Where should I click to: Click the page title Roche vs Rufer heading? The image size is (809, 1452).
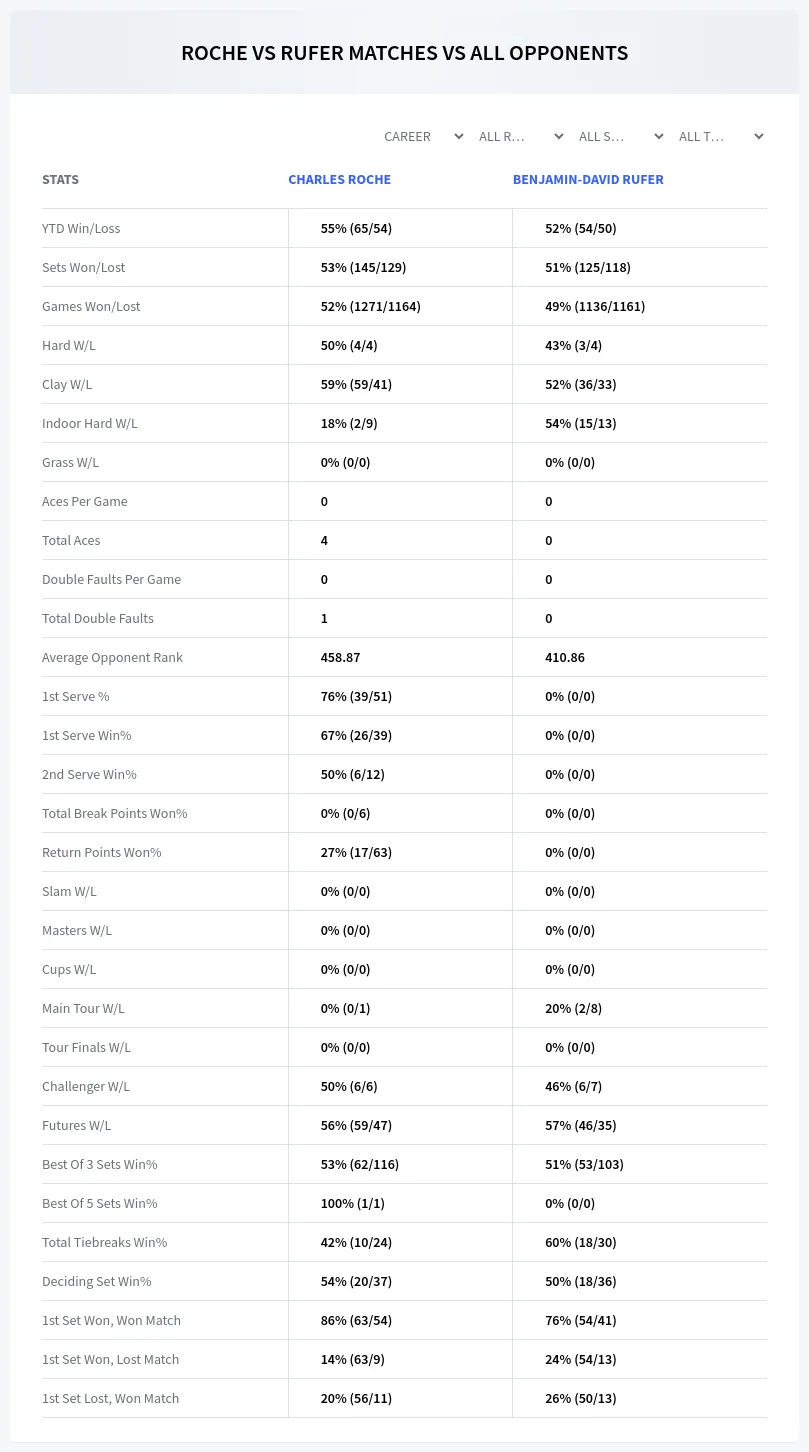[404, 53]
